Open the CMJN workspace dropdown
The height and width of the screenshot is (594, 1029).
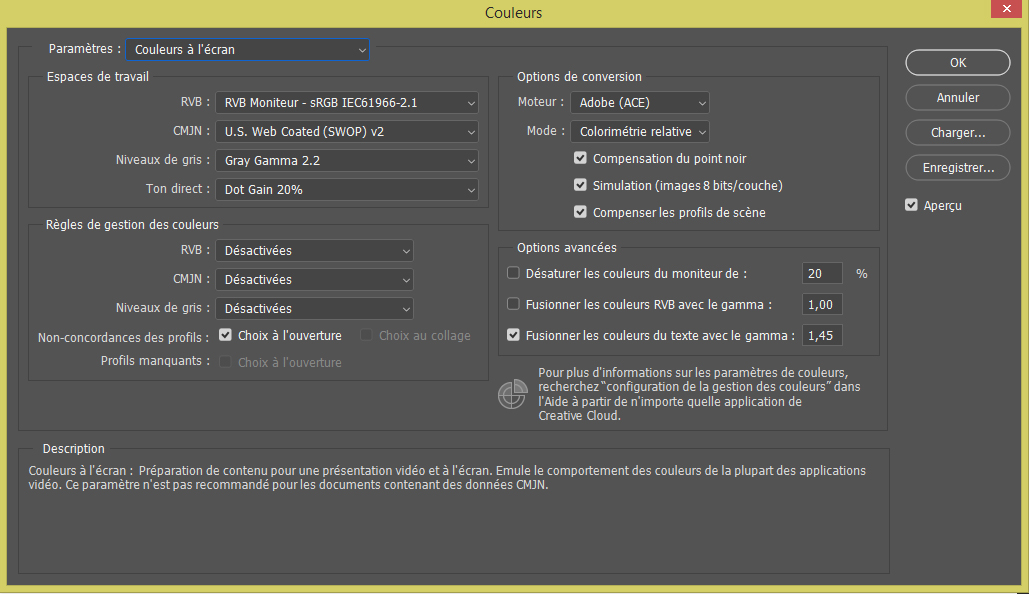click(346, 131)
